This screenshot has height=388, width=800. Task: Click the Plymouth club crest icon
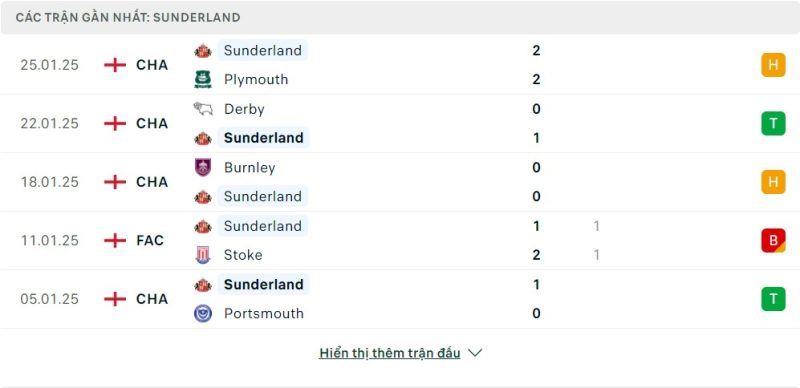click(x=203, y=80)
